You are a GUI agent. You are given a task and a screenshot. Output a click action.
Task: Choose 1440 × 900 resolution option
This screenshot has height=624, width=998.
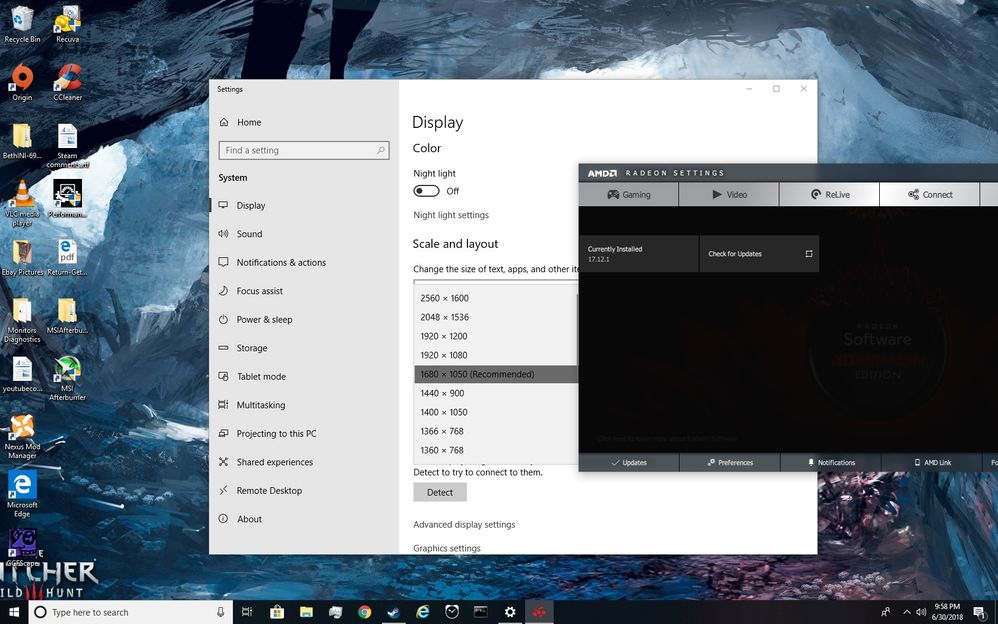pyautogui.click(x=496, y=393)
